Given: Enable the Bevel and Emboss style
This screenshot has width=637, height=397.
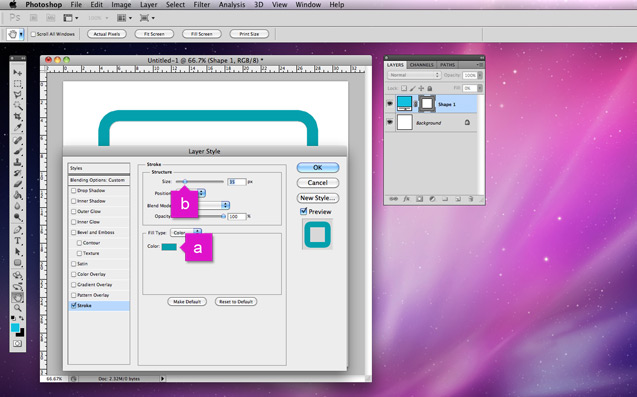Looking at the screenshot, I should point(74,232).
